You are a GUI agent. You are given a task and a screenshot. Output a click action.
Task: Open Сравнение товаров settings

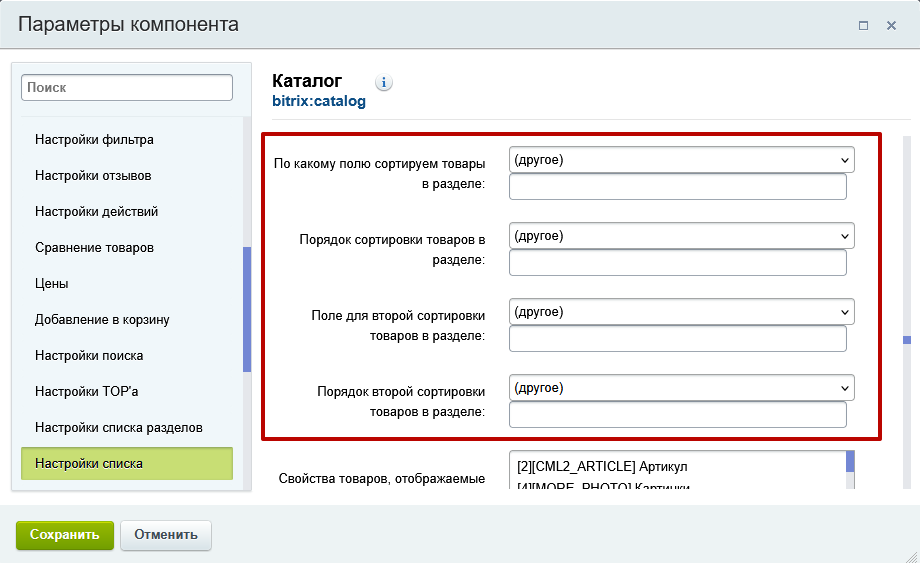click(x=94, y=248)
